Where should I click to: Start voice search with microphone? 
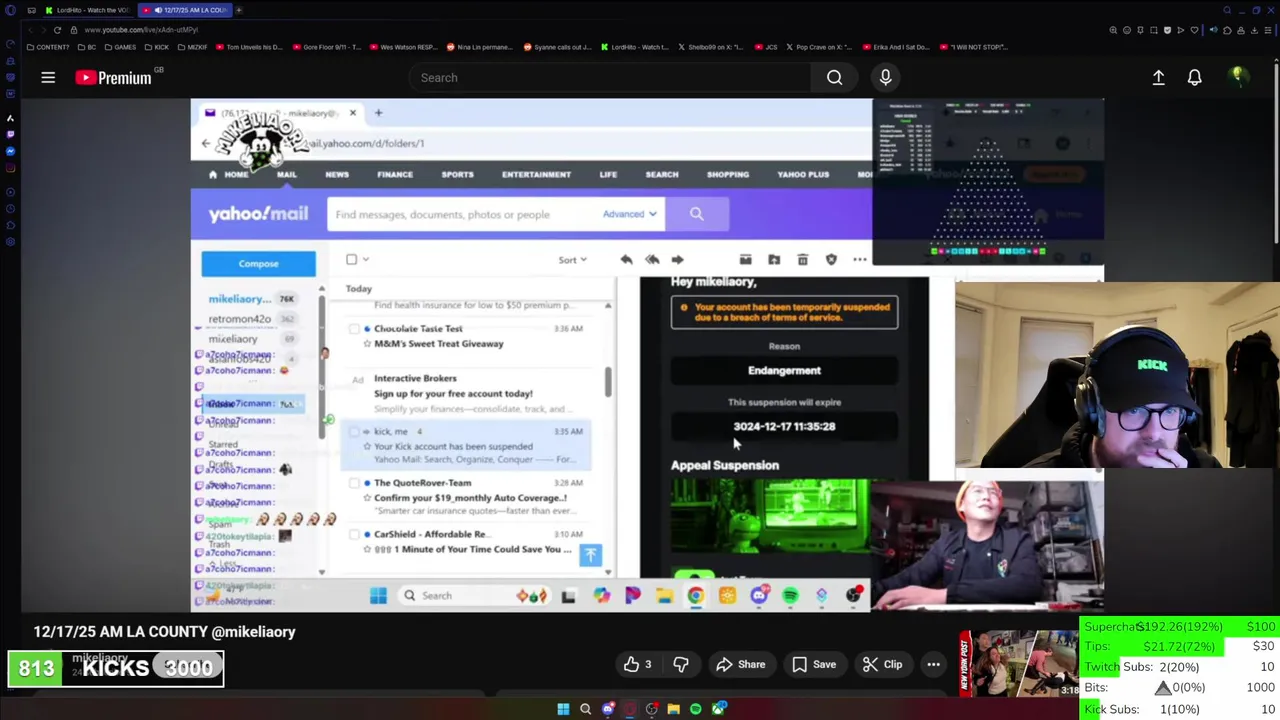(x=885, y=77)
